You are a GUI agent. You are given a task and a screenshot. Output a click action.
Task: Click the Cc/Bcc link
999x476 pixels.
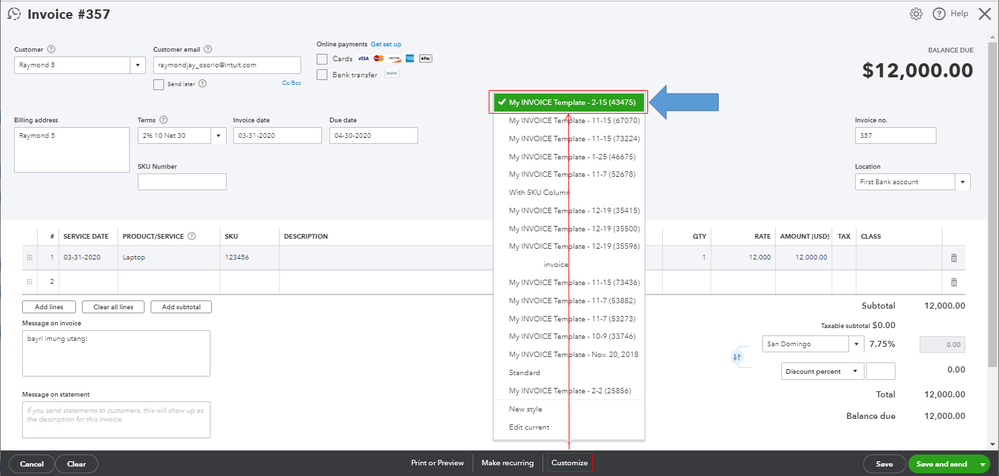click(x=291, y=83)
